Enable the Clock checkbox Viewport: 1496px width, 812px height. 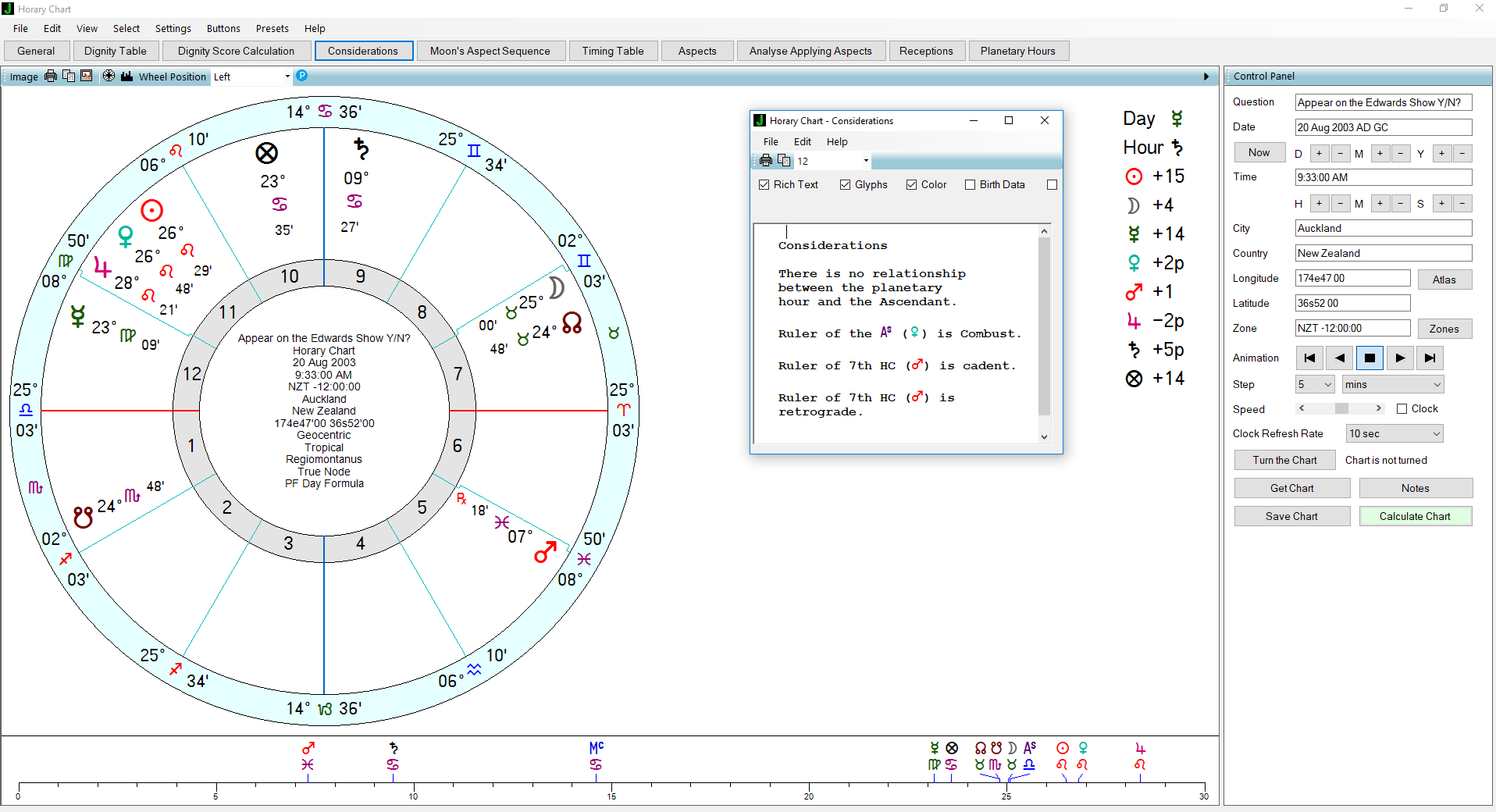coord(1402,408)
